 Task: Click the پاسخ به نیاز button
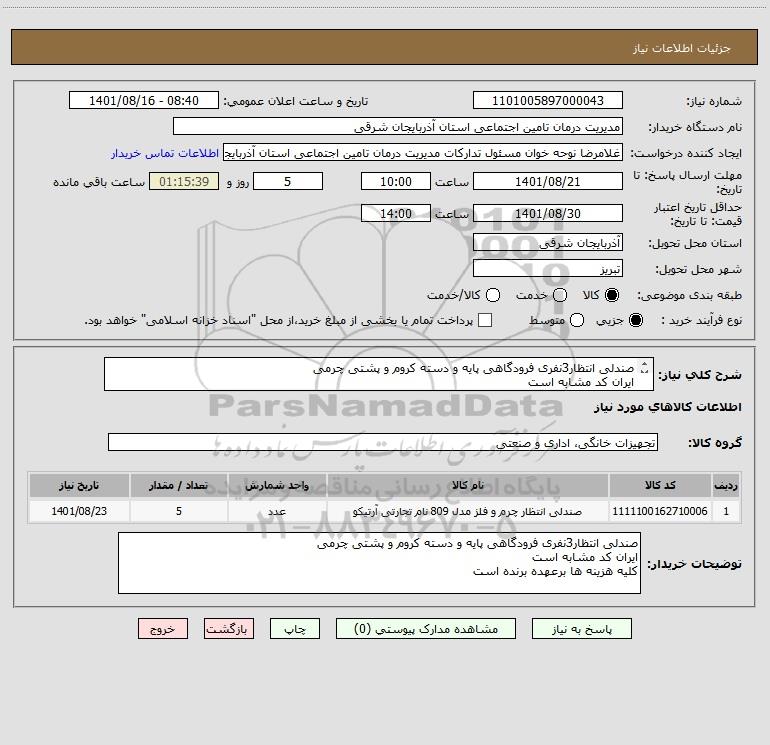582,629
